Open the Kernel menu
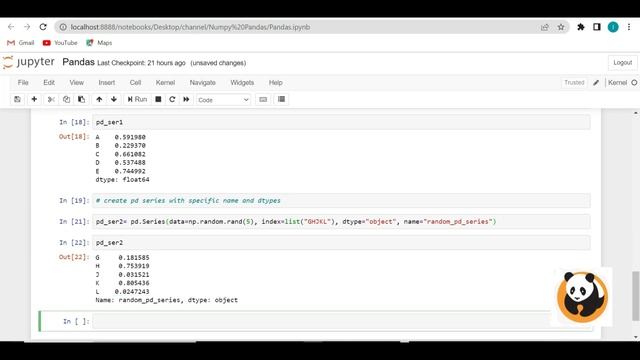The height and width of the screenshot is (360, 640). [x=165, y=82]
